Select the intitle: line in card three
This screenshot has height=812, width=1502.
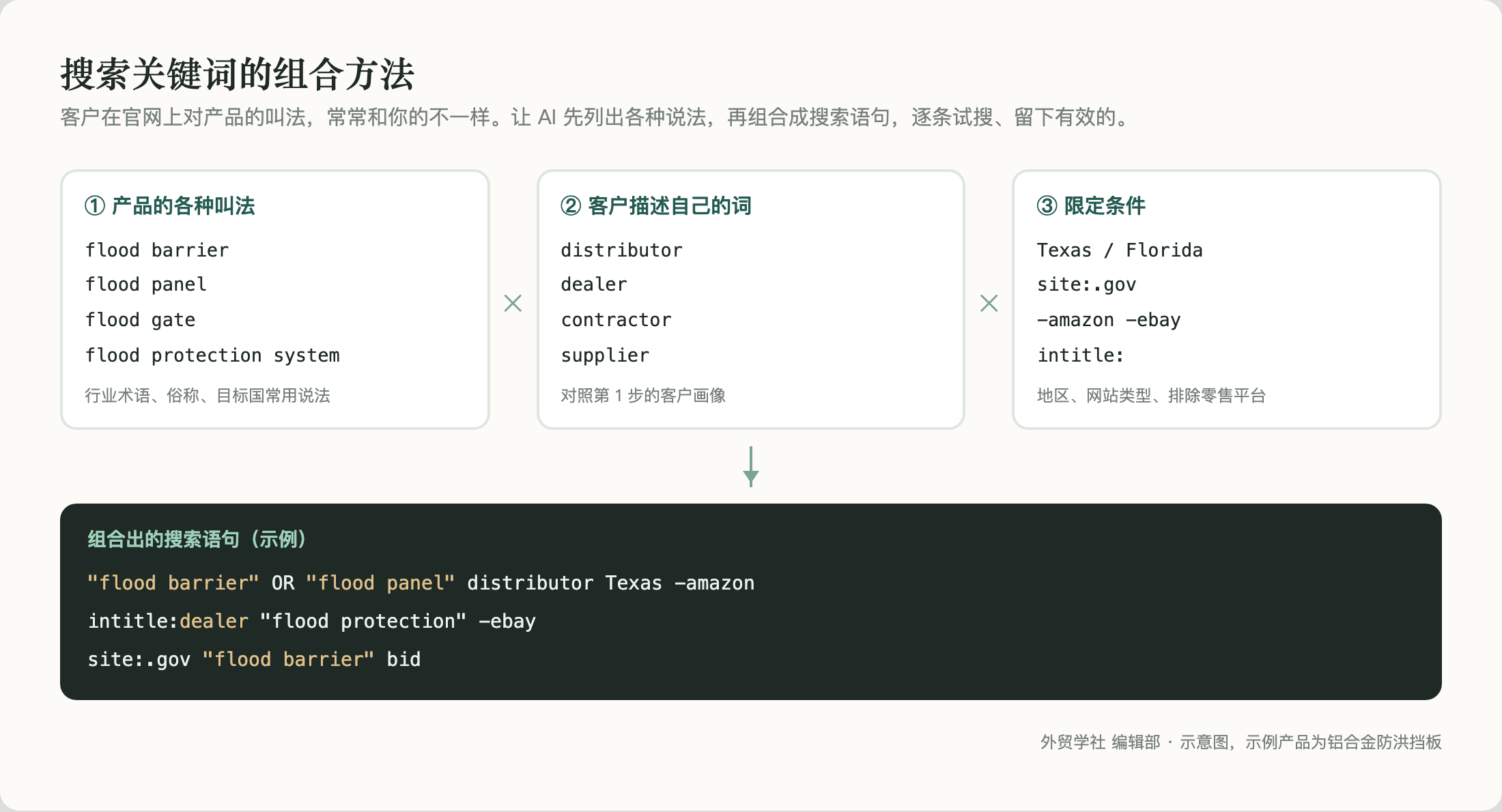click(x=1080, y=355)
